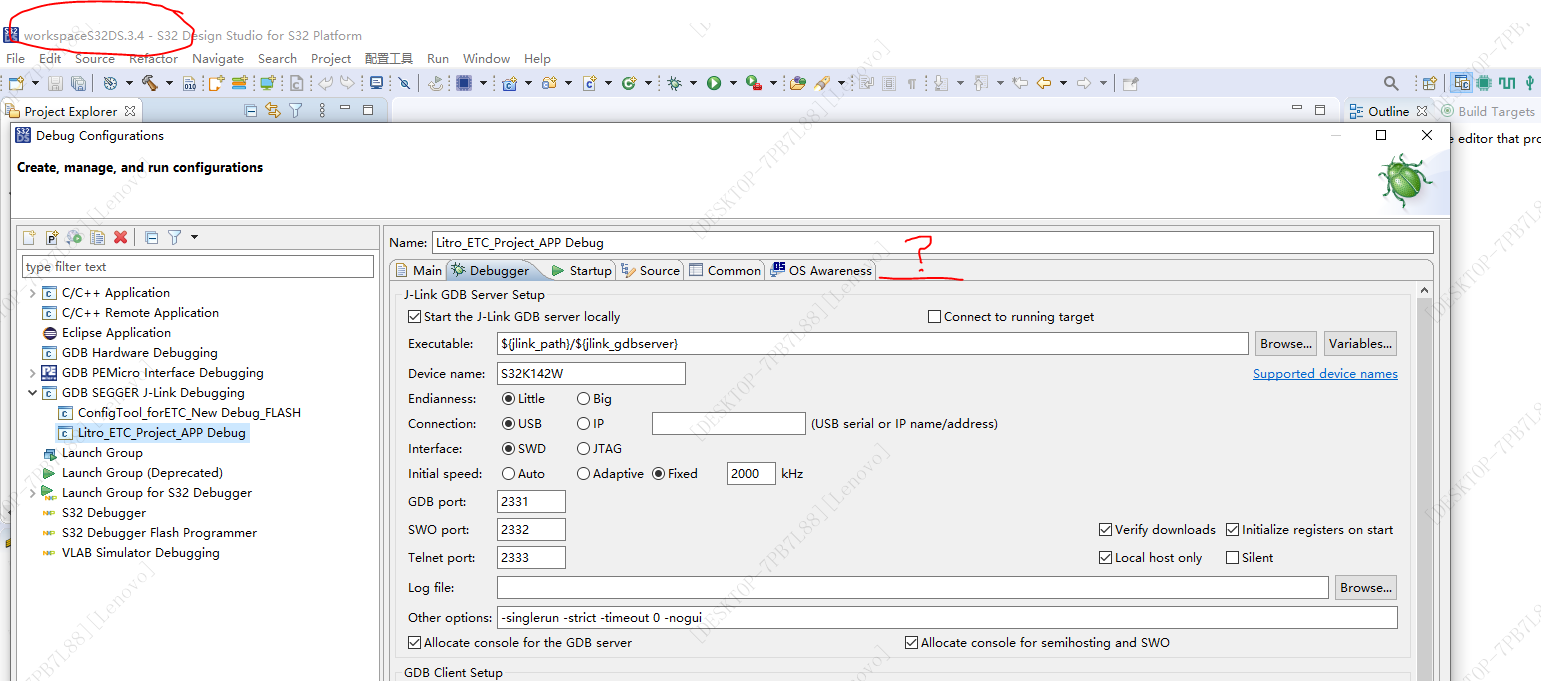The image size is (1541, 681).
Task: Click the Link with Editor icon in Project Explorer
Action: [x=273, y=111]
